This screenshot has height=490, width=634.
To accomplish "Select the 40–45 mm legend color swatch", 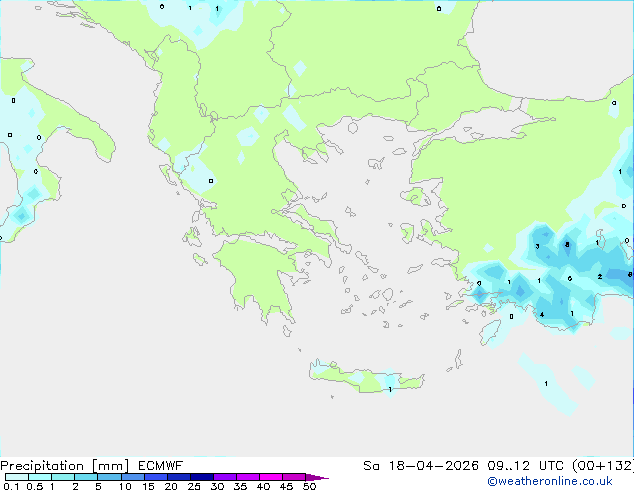I will click(x=271, y=477).
